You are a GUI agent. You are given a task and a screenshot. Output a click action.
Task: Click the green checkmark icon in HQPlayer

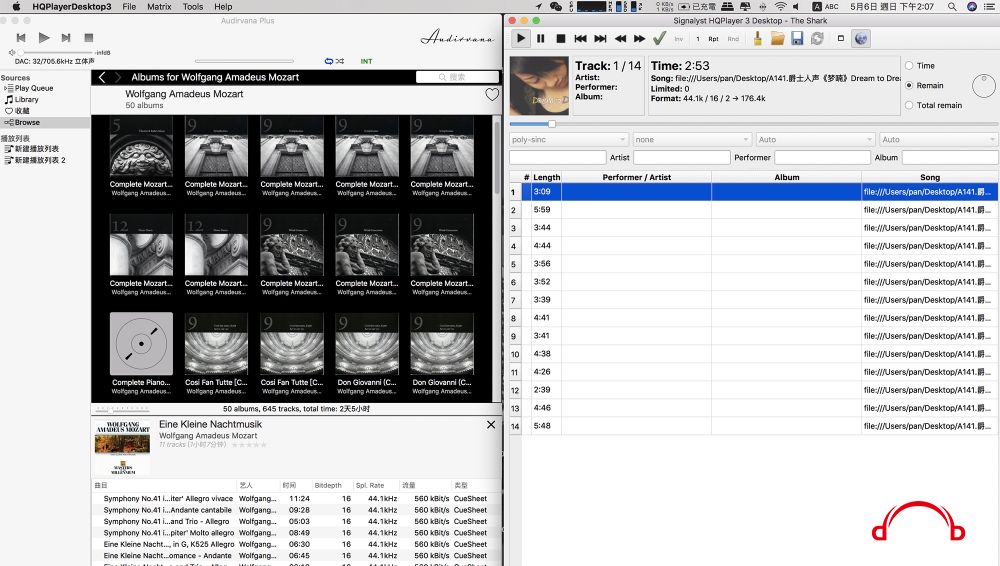pos(659,39)
